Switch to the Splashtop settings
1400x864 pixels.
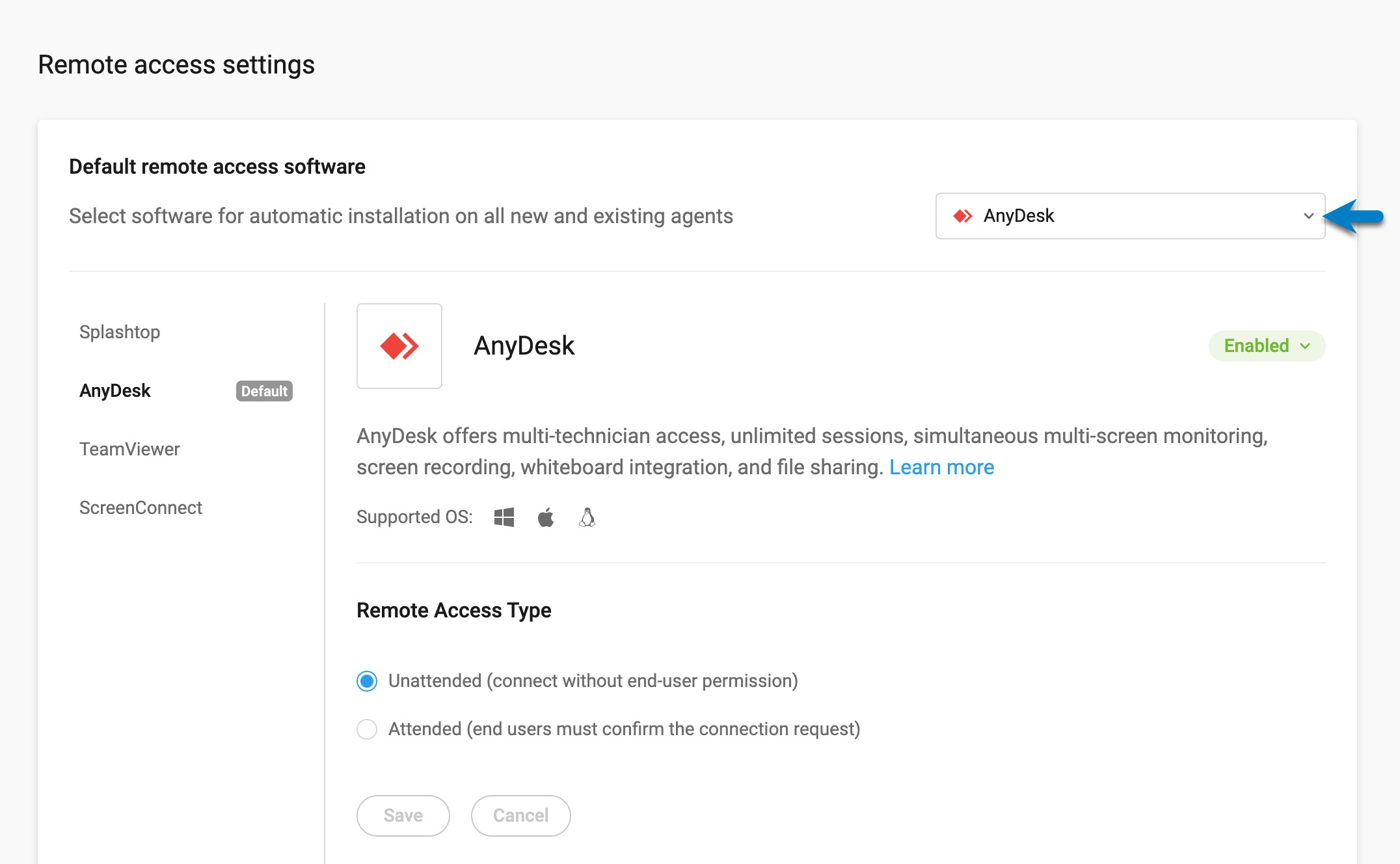tap(119, 332)
